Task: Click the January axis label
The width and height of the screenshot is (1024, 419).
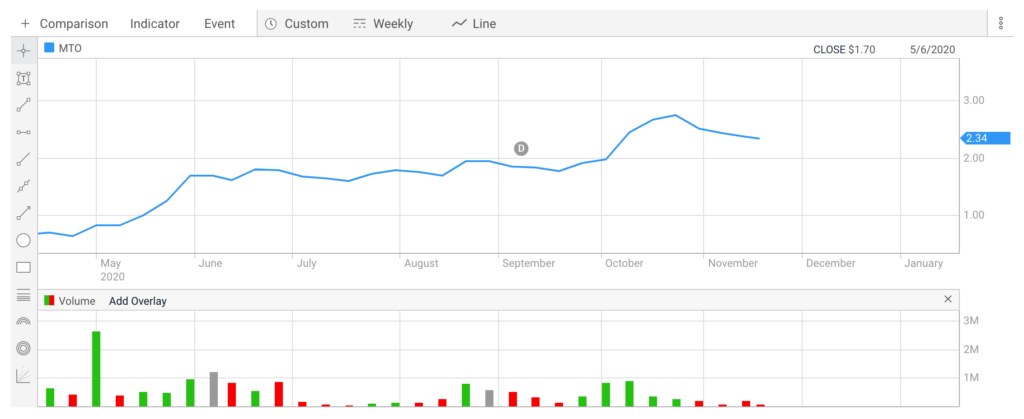Action: coord(923,264)
